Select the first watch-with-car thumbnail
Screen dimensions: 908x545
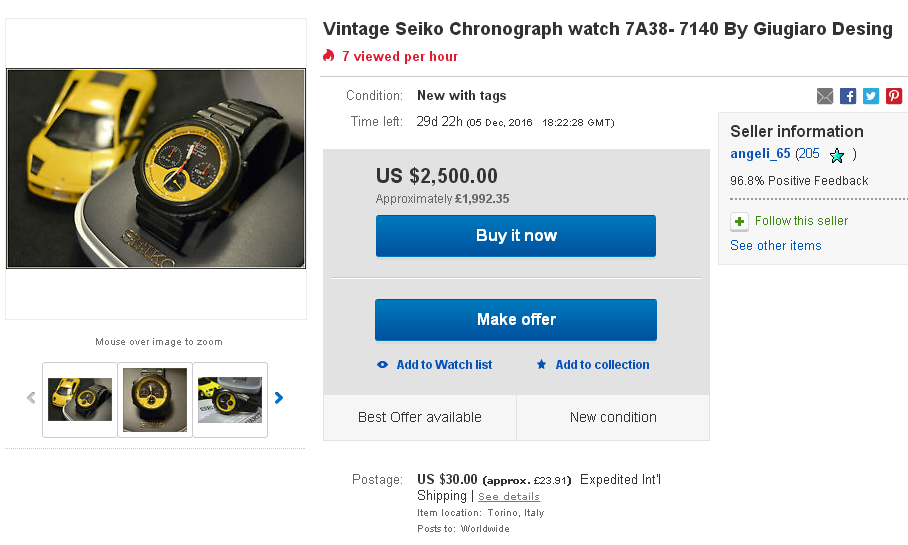80,400
